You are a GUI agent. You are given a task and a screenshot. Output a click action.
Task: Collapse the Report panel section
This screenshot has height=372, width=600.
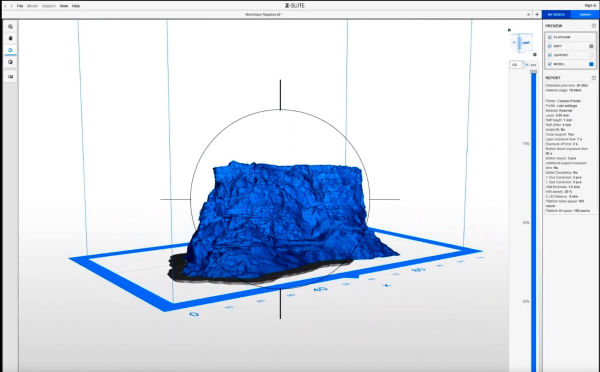594,78
